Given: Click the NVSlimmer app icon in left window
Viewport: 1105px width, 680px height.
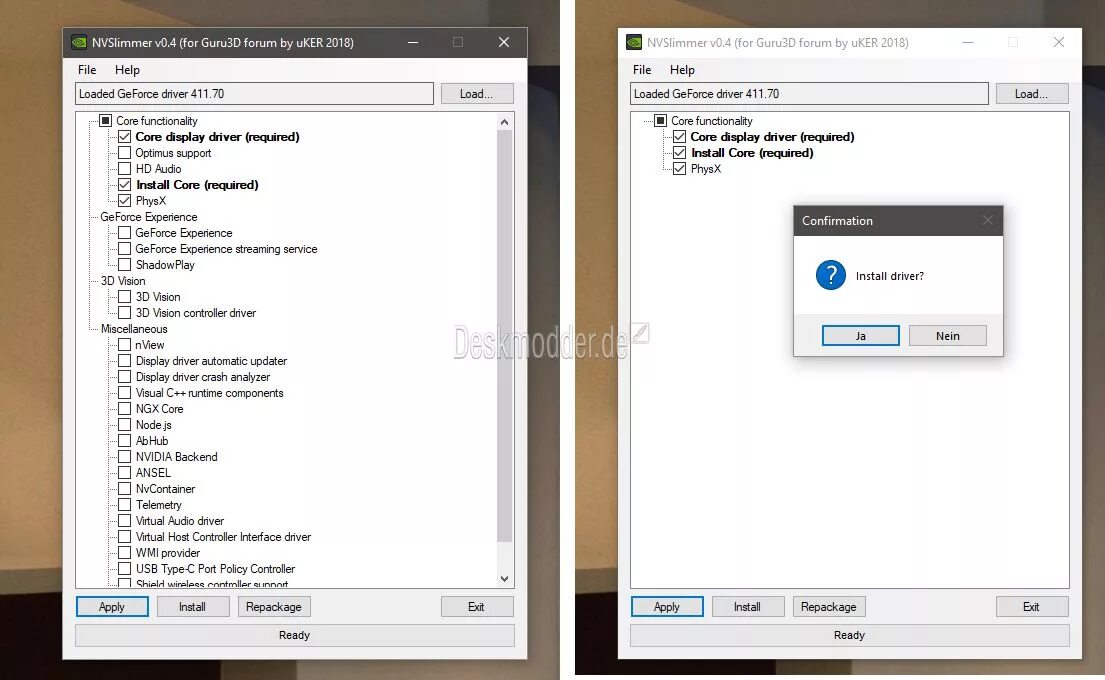Looking at the screenshot, I should click(x=80, y=42).
